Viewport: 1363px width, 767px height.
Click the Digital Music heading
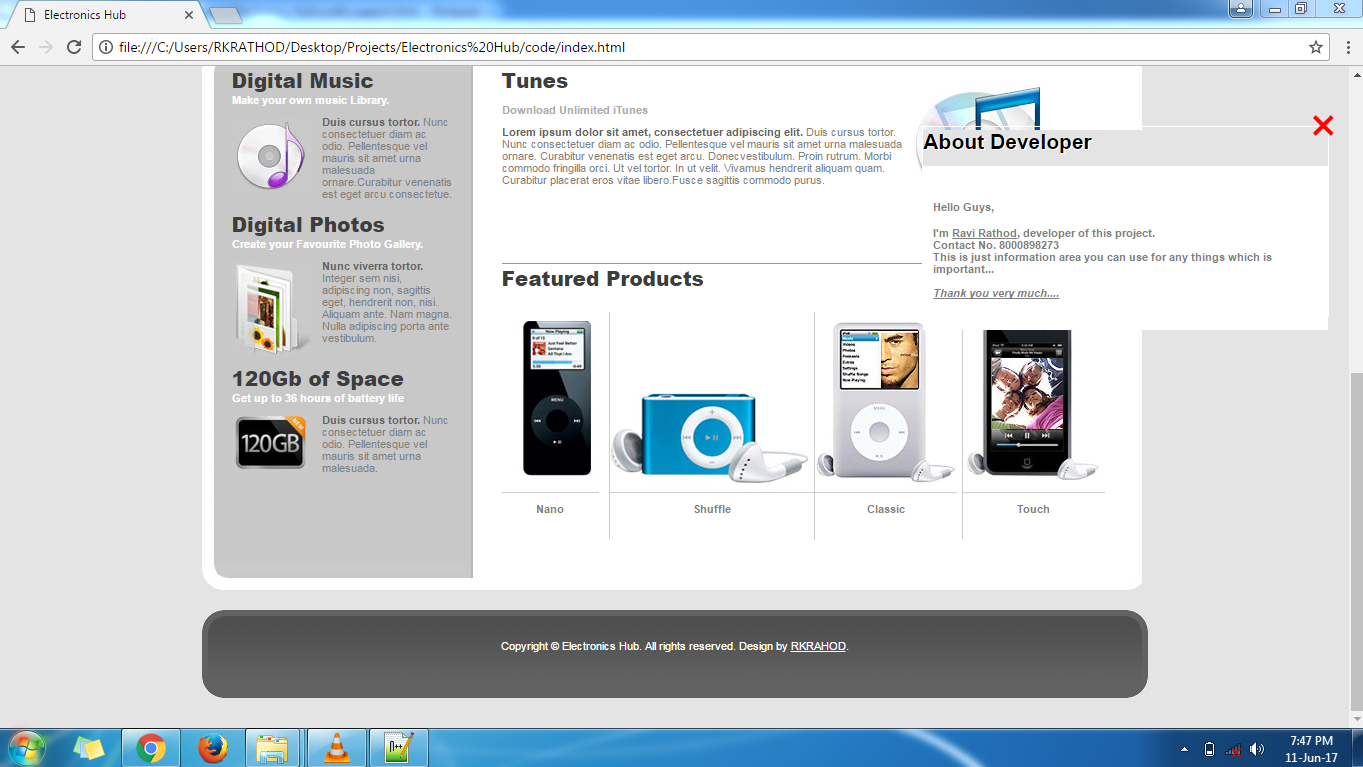[302, 81]
